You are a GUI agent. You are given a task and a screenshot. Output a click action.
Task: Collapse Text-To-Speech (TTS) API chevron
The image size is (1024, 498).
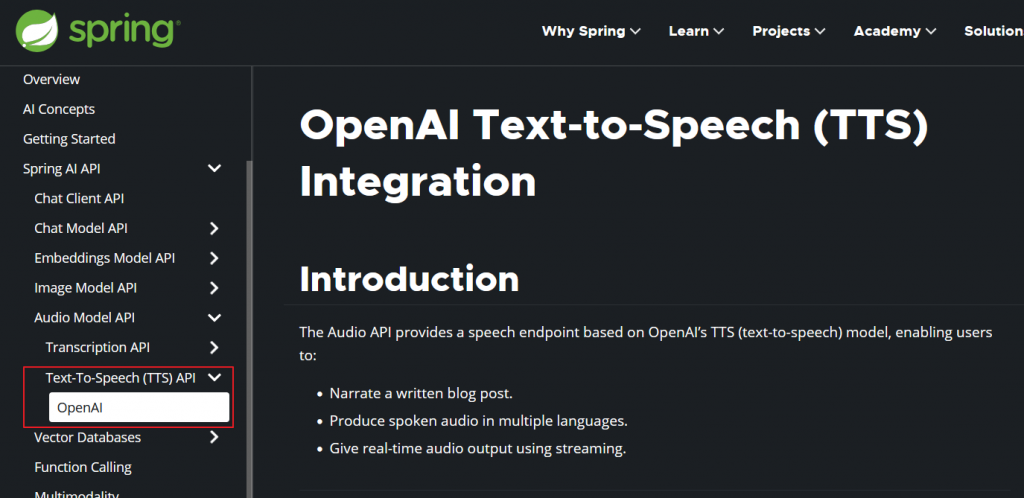214,377
